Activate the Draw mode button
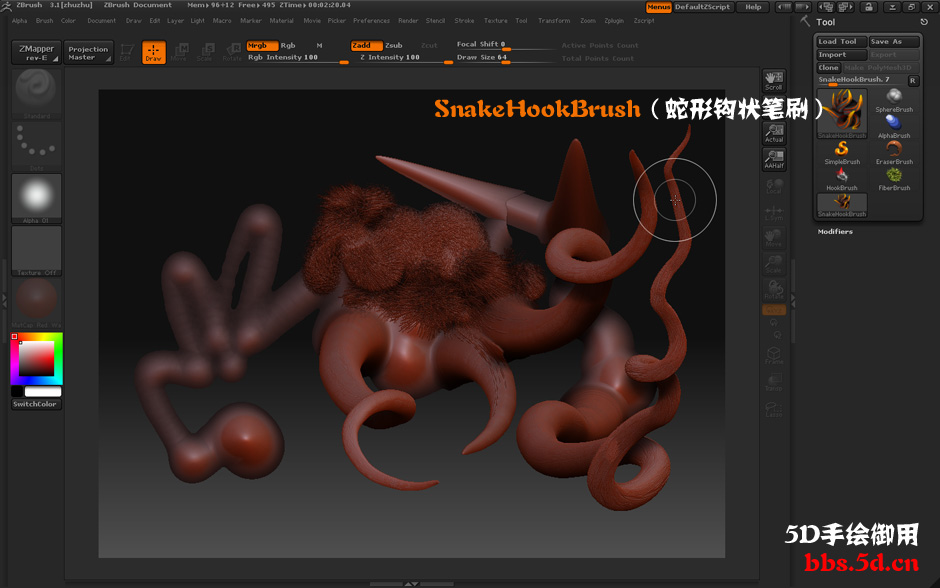The height and width of the screenshot is (588, 940). (x=153, y=52)
